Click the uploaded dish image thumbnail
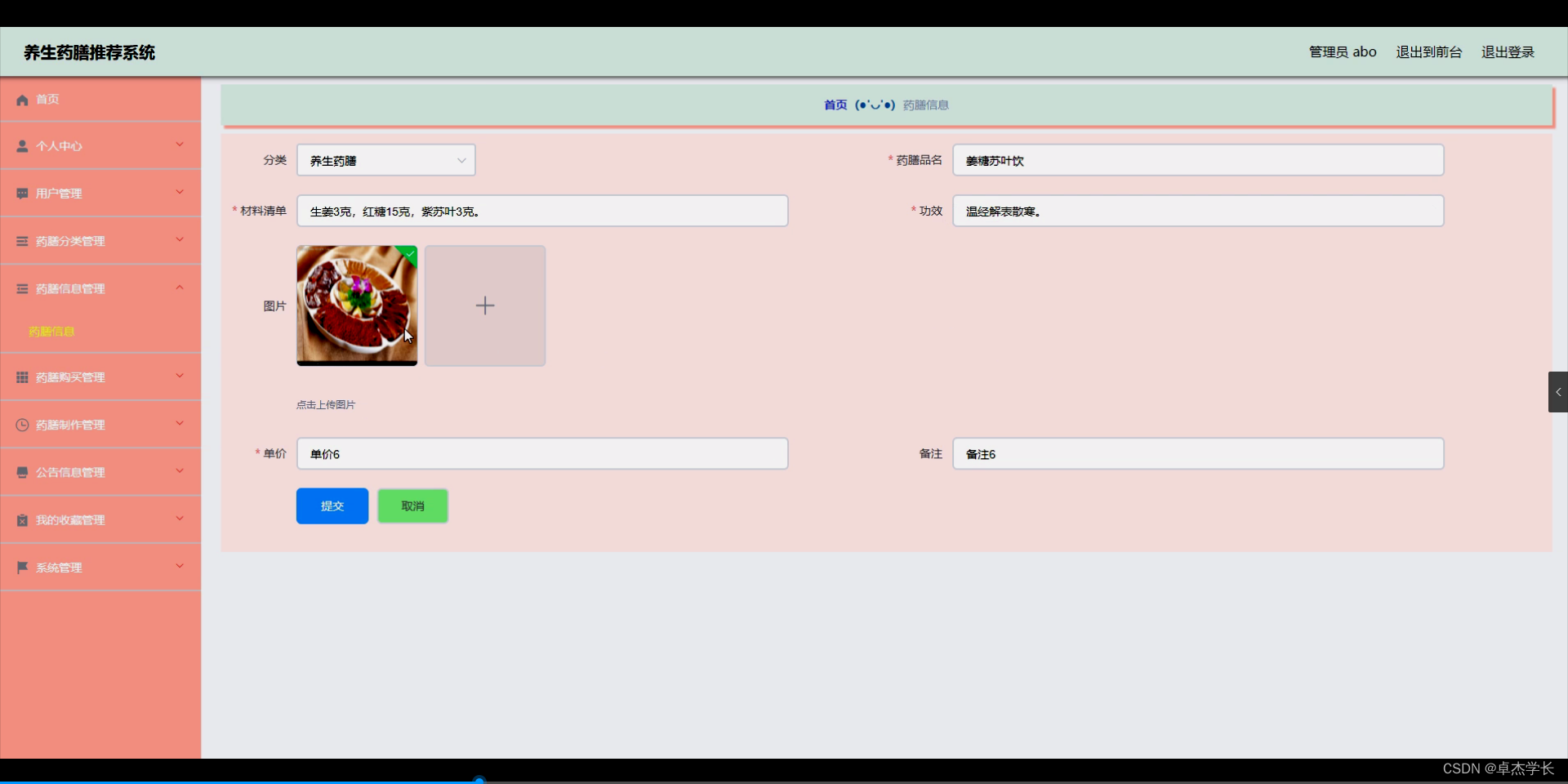 (357, 305)
